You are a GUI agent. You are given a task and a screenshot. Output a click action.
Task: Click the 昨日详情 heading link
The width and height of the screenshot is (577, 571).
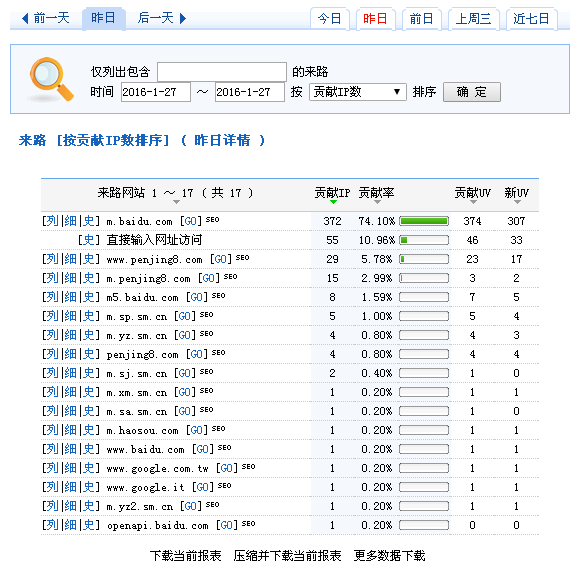click(222, 140)
